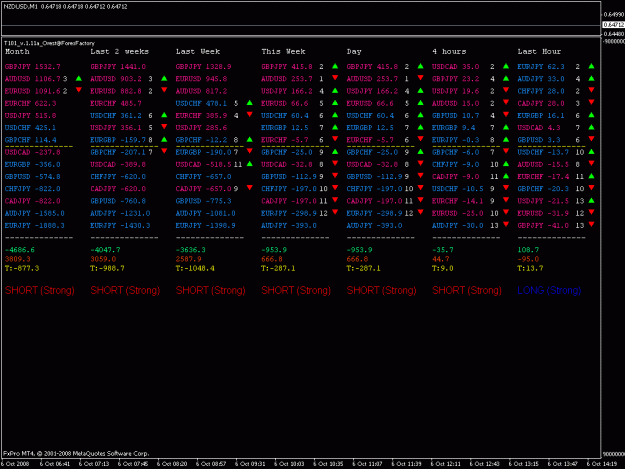Click SHORT (Strong) under the 4 hours column
Image resolution: width=625 pixels, height=469 pixels.
[x=467, y=290]
